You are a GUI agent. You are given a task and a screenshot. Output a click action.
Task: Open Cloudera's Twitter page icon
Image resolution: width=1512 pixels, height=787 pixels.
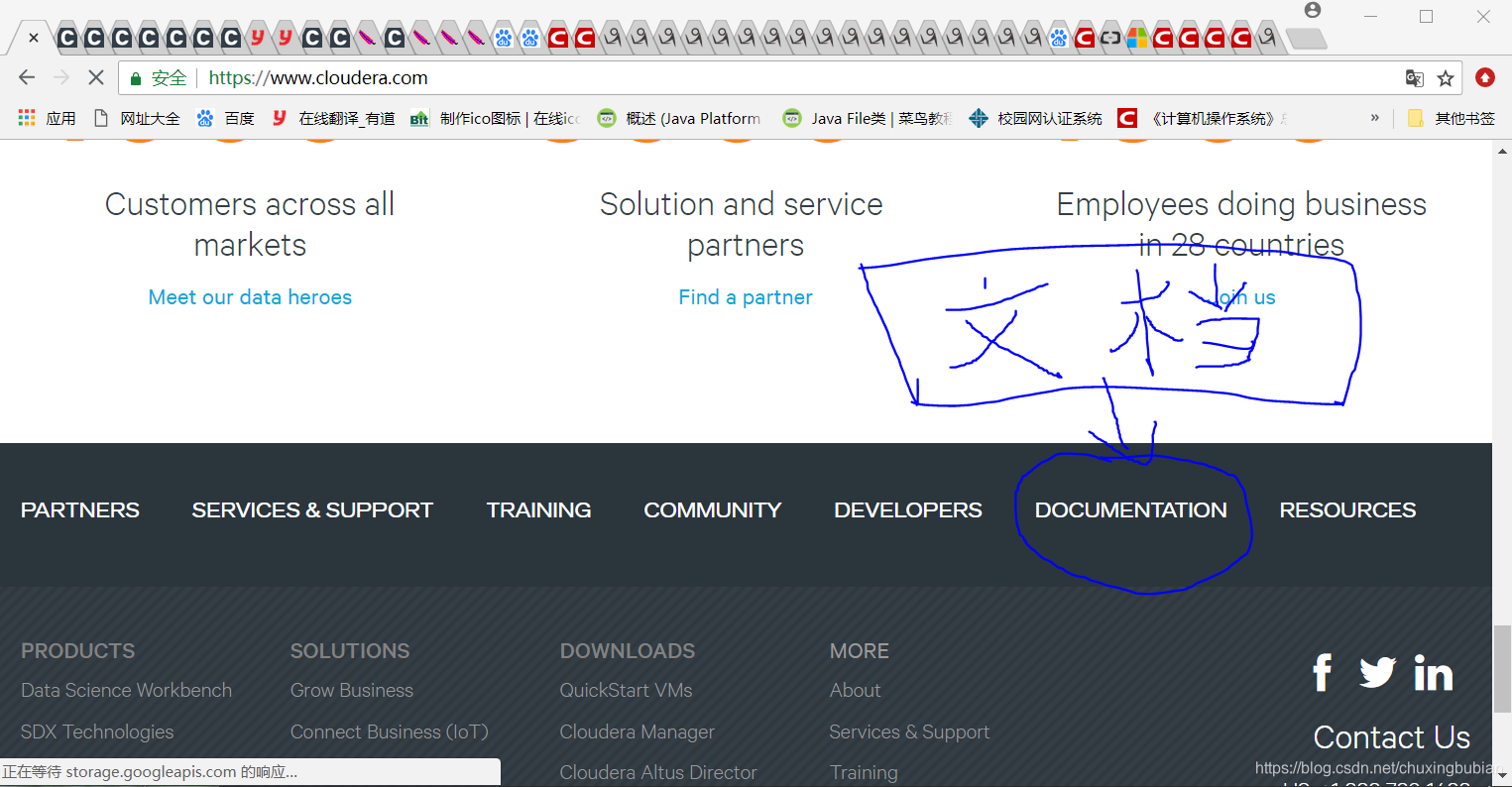pos(1377,672)
